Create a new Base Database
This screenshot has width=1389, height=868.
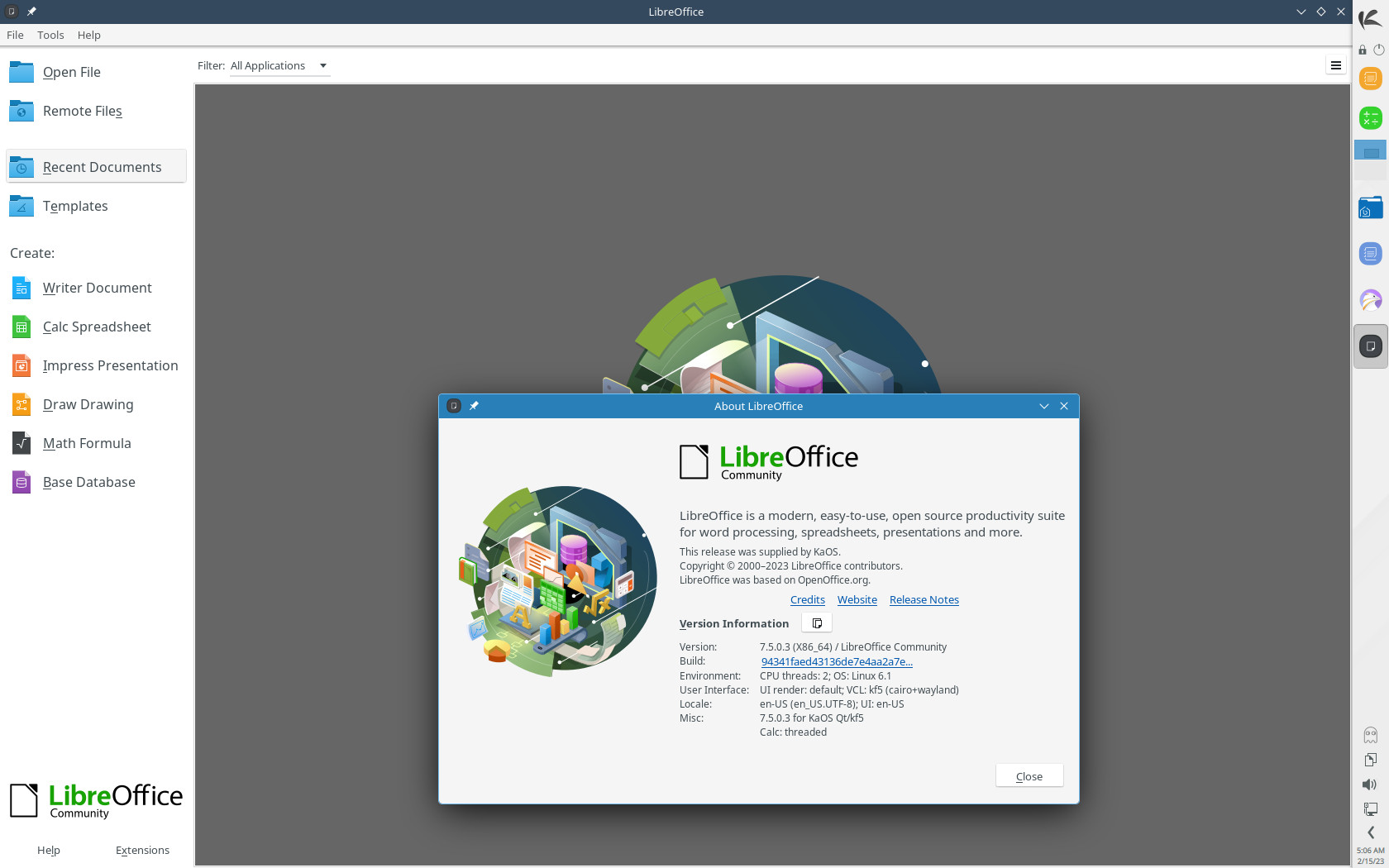pos(96,482)
